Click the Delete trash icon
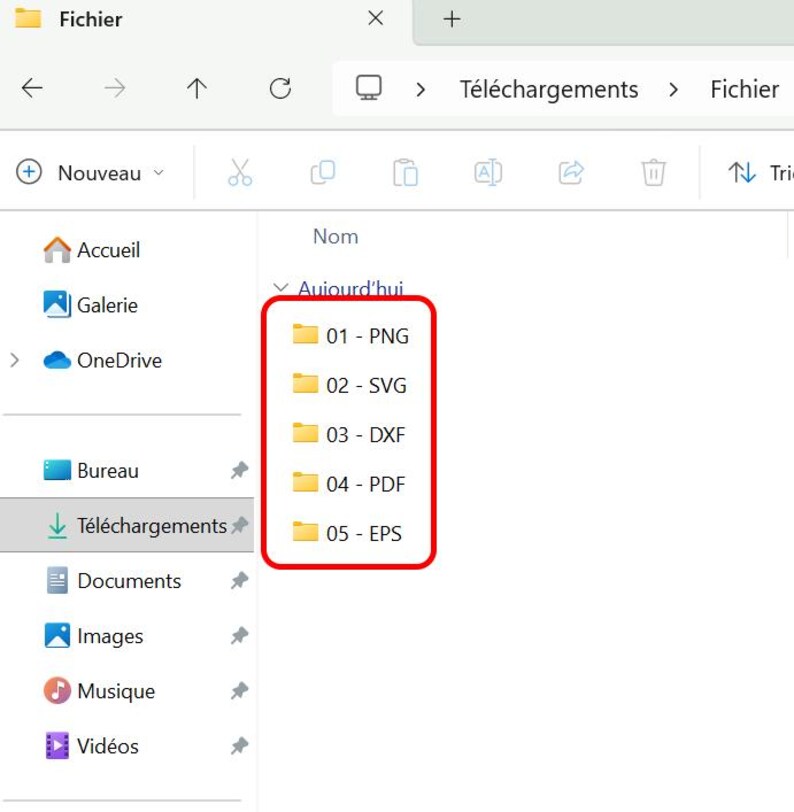Image resolution: width=794 pixels, height=812 pixels. 654,172
